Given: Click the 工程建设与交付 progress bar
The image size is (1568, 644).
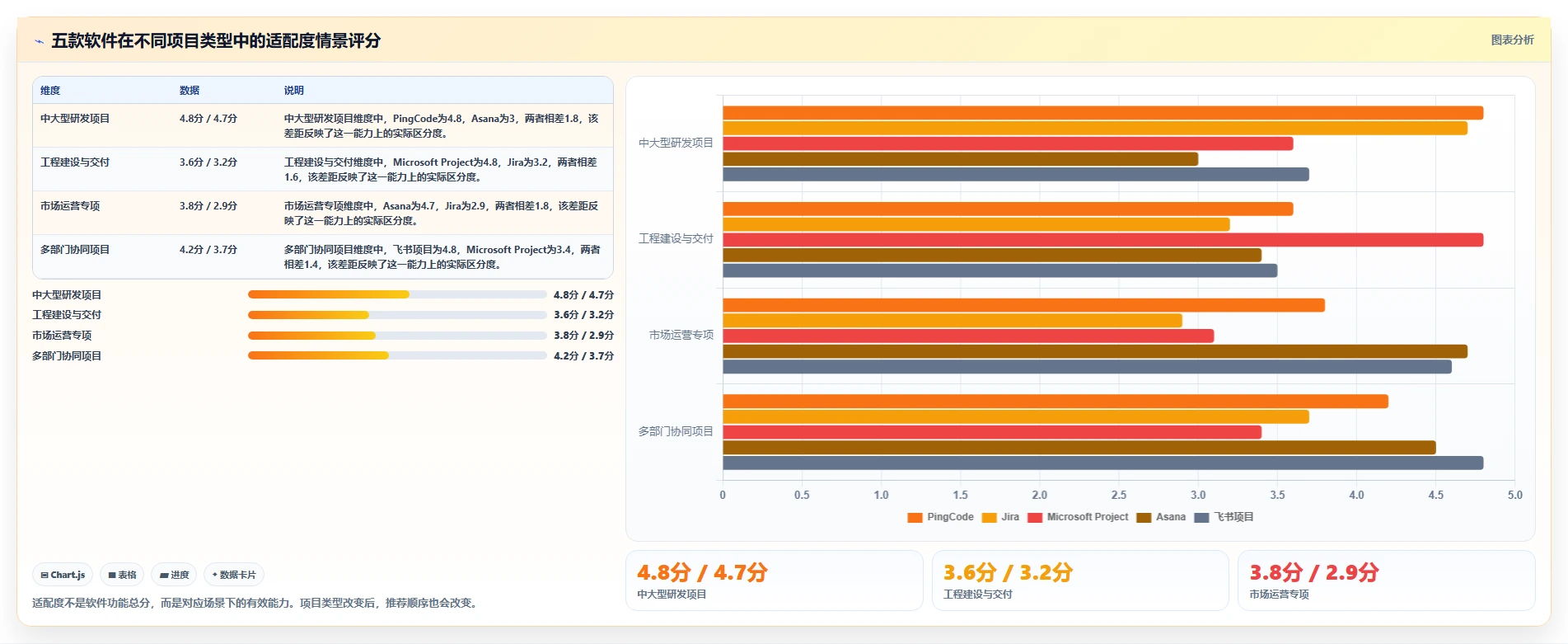Looking at the screenshot, I should click(397, 315).
